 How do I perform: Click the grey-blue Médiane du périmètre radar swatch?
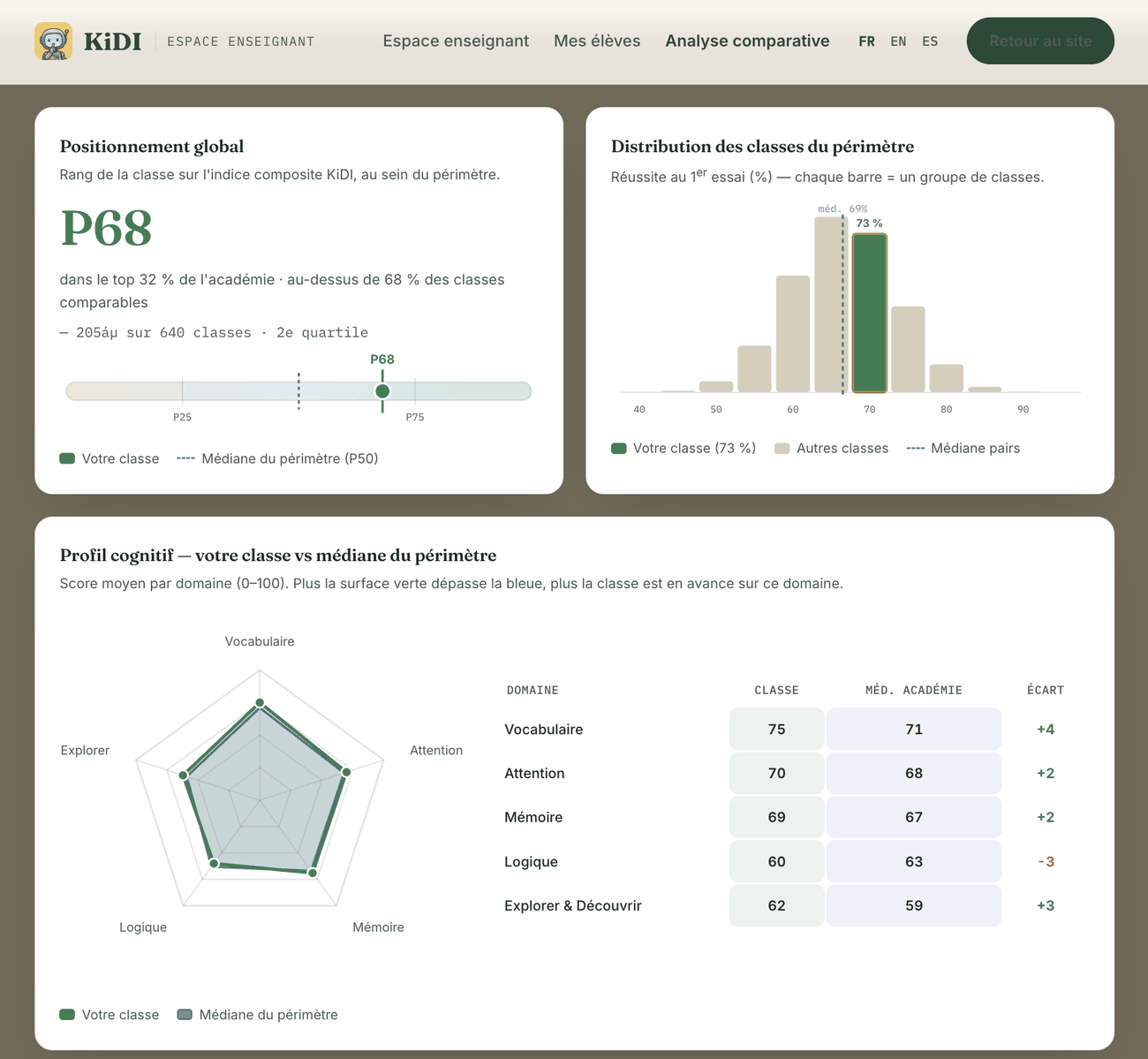pyautogui.click(x=185, y=1015)
